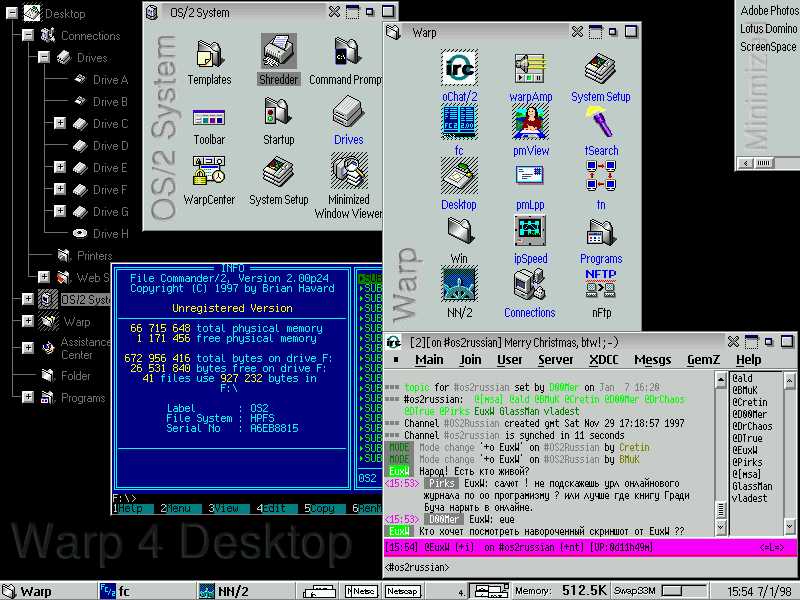Viewport: 800px width, 600px height.
Task: Collapse the Connections branch in the tree
Action: (28, 35)
